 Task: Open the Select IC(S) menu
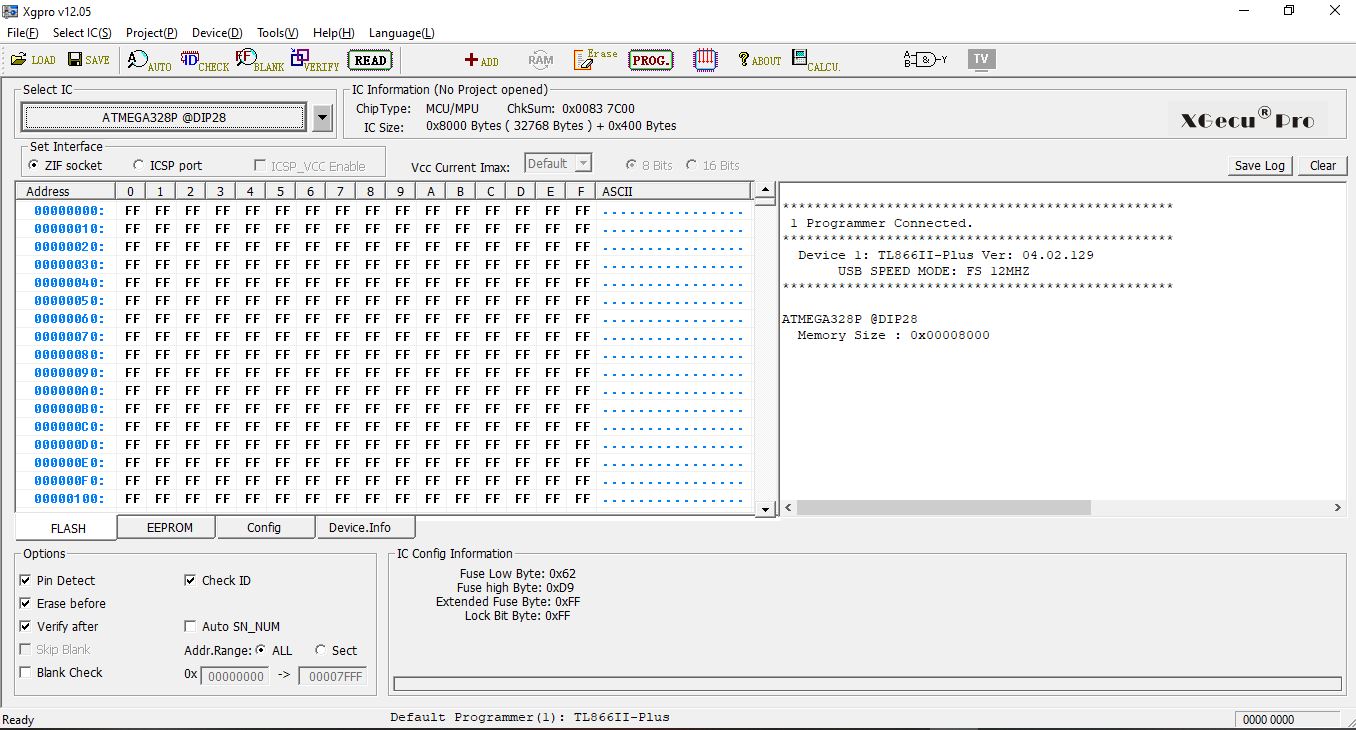click(82, 33)
